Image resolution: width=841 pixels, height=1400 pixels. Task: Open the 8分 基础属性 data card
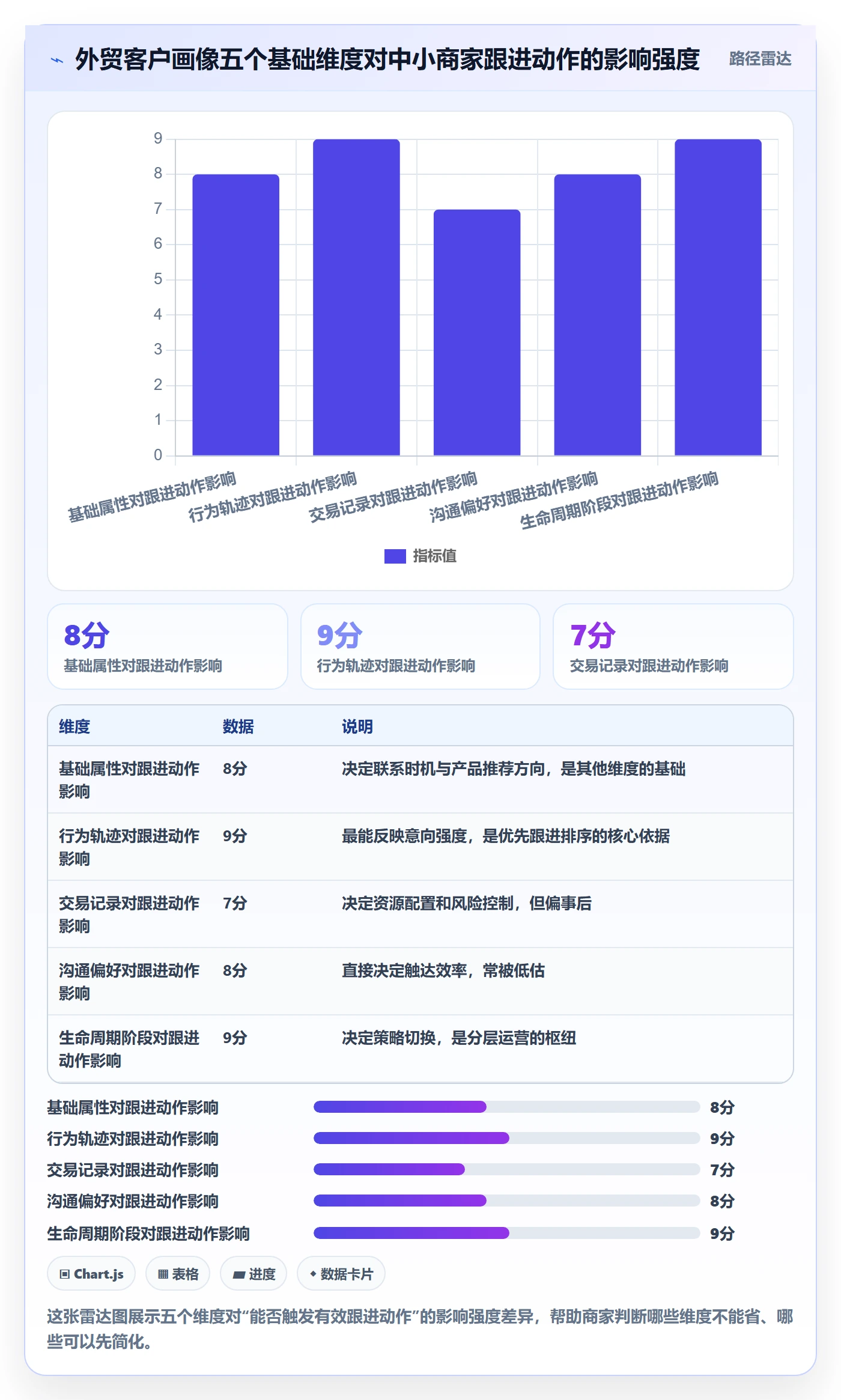pos(168,646)
